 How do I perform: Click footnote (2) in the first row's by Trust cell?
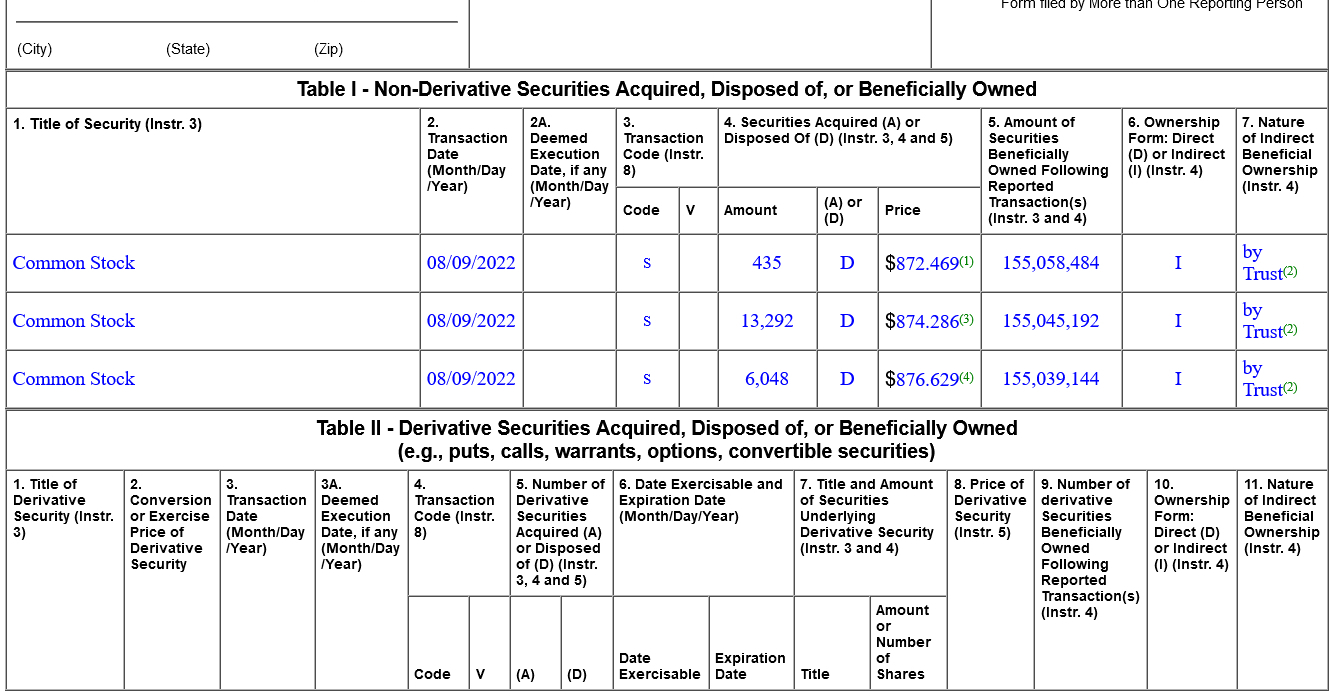(1290, 272)
